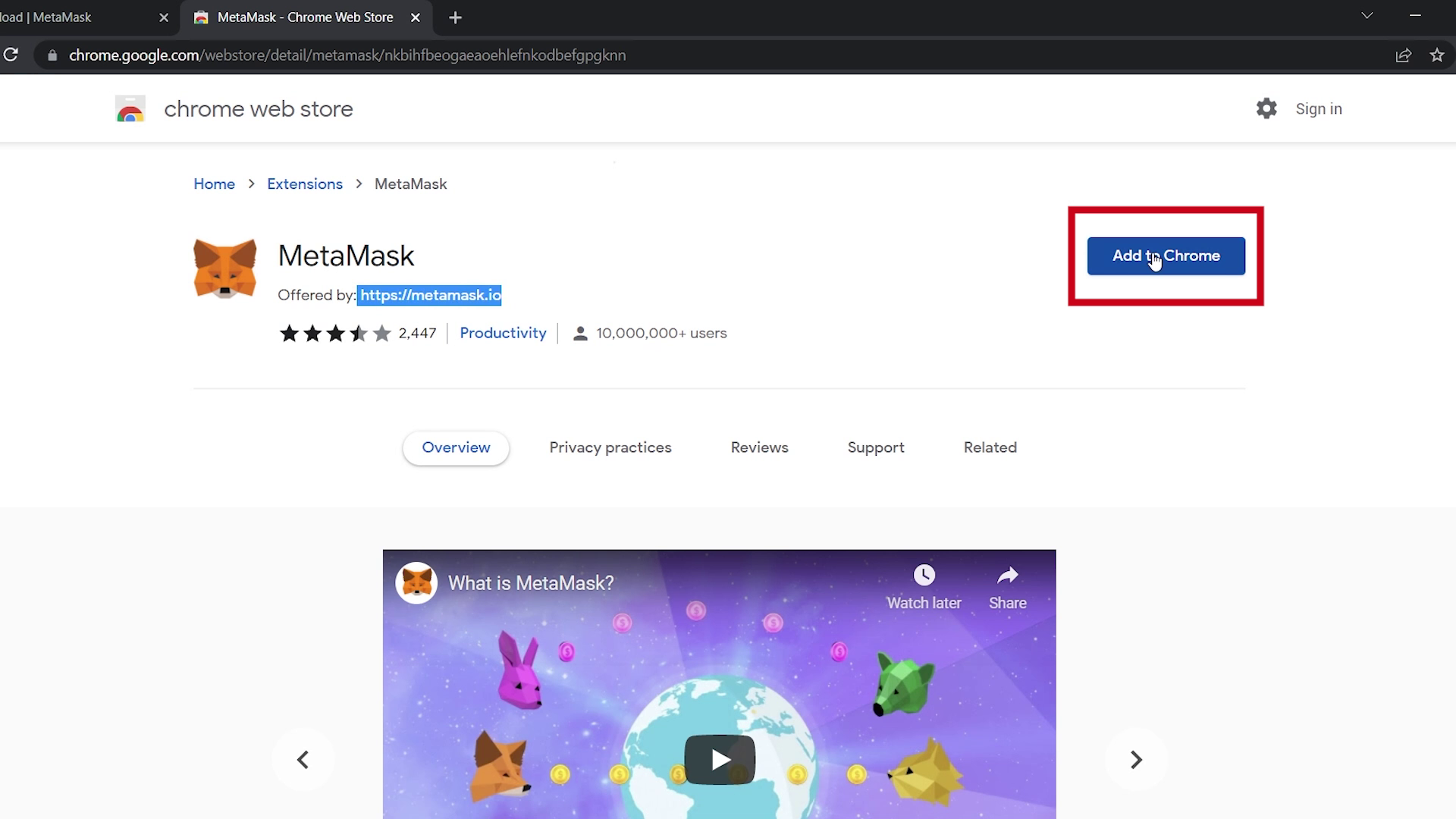Click the settings gear icon
The width and height of the screenshot is (1456, 819).
tap(1266, 108)
